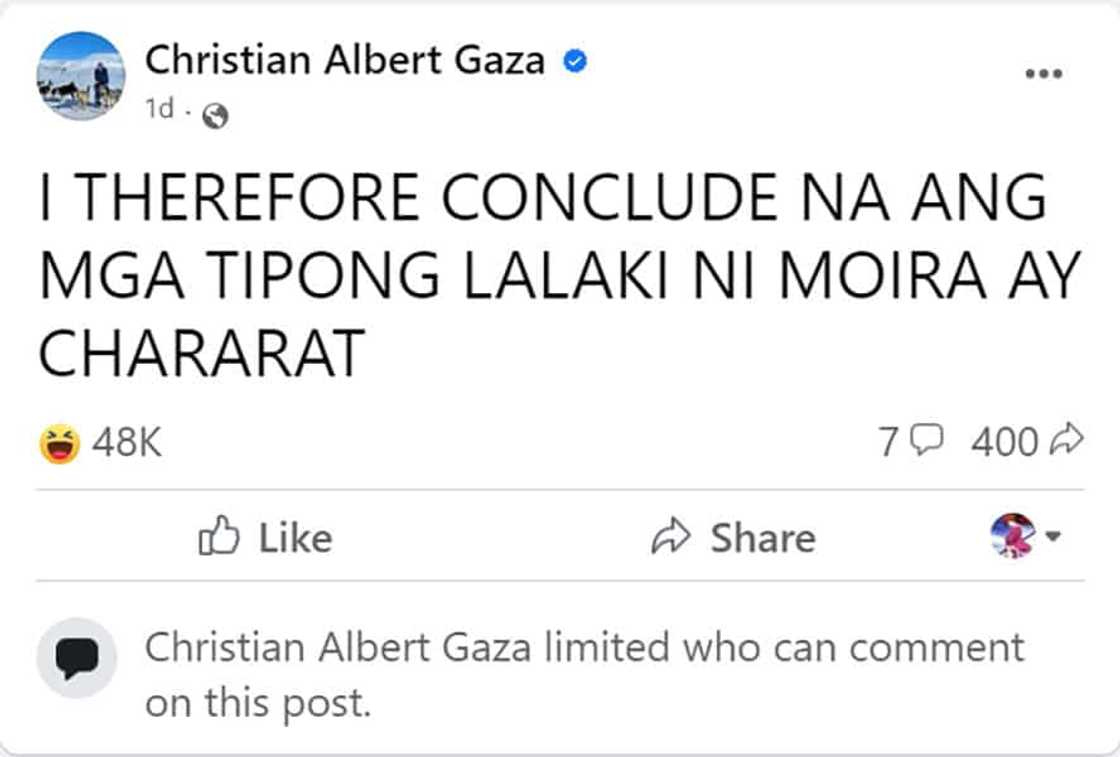Click the comment bubble icon beside 7

coord(927,440)
